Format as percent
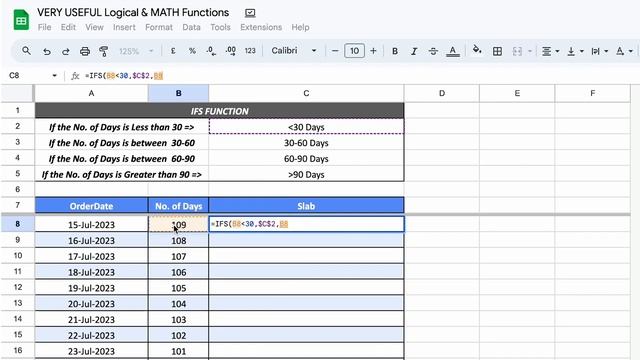The image size is (640, 360). [192, 51]
